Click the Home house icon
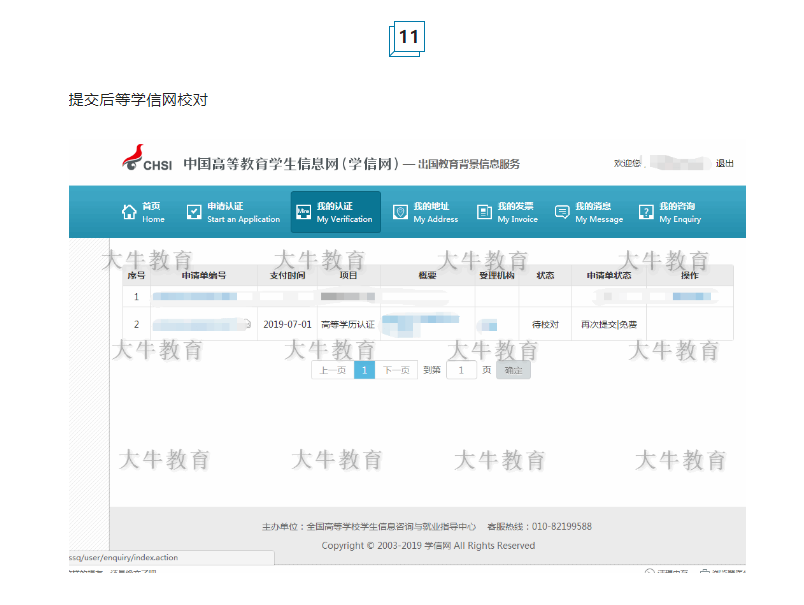This screenshot has width=804, height=605. point(129,212)
